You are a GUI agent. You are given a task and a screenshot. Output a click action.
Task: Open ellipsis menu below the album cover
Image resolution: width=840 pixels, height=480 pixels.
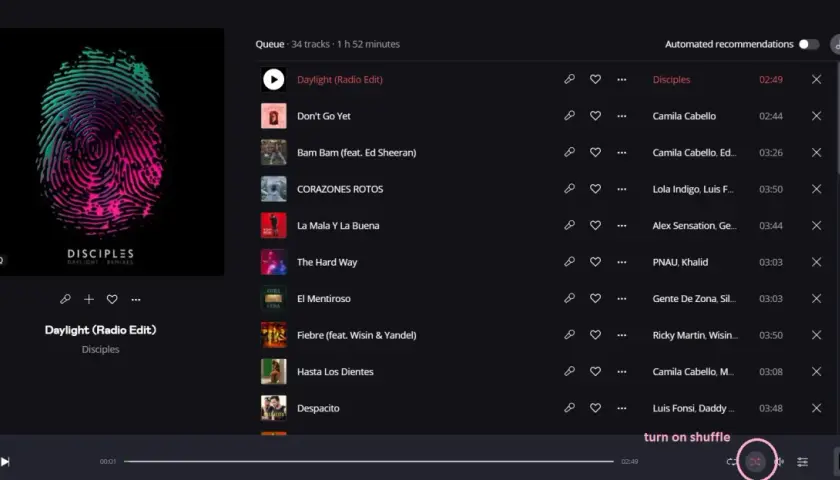(x=136, y=299)
